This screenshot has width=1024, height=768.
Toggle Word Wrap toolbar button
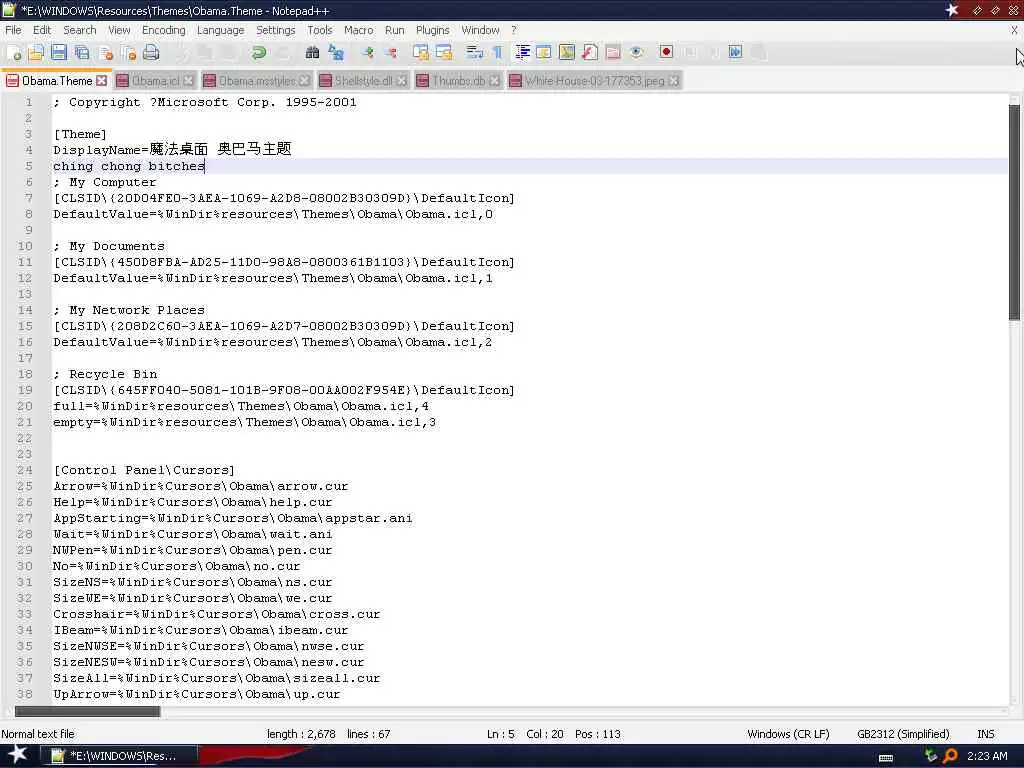475,53
